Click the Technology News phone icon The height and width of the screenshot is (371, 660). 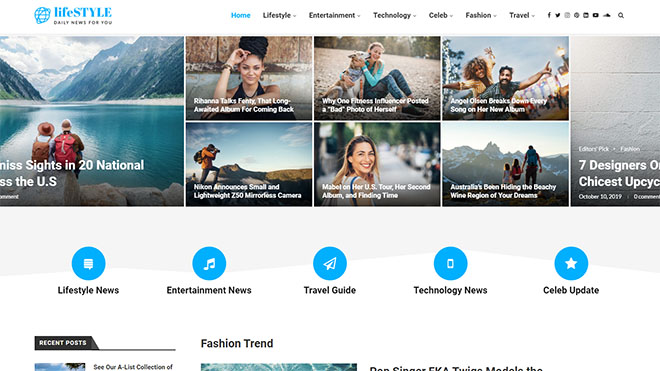tap(450, 263)
